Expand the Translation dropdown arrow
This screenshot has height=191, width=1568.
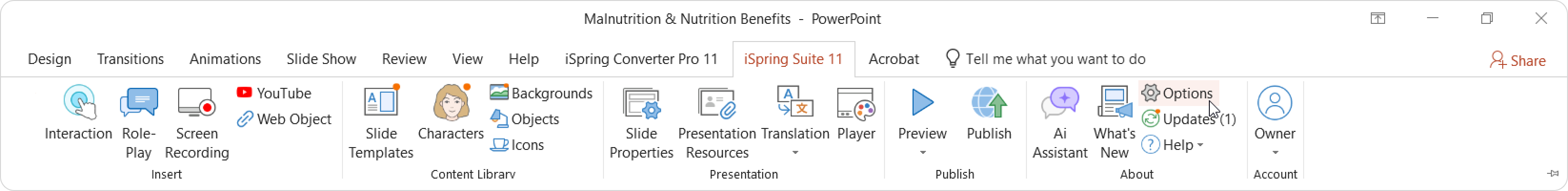tap(795, 152)
